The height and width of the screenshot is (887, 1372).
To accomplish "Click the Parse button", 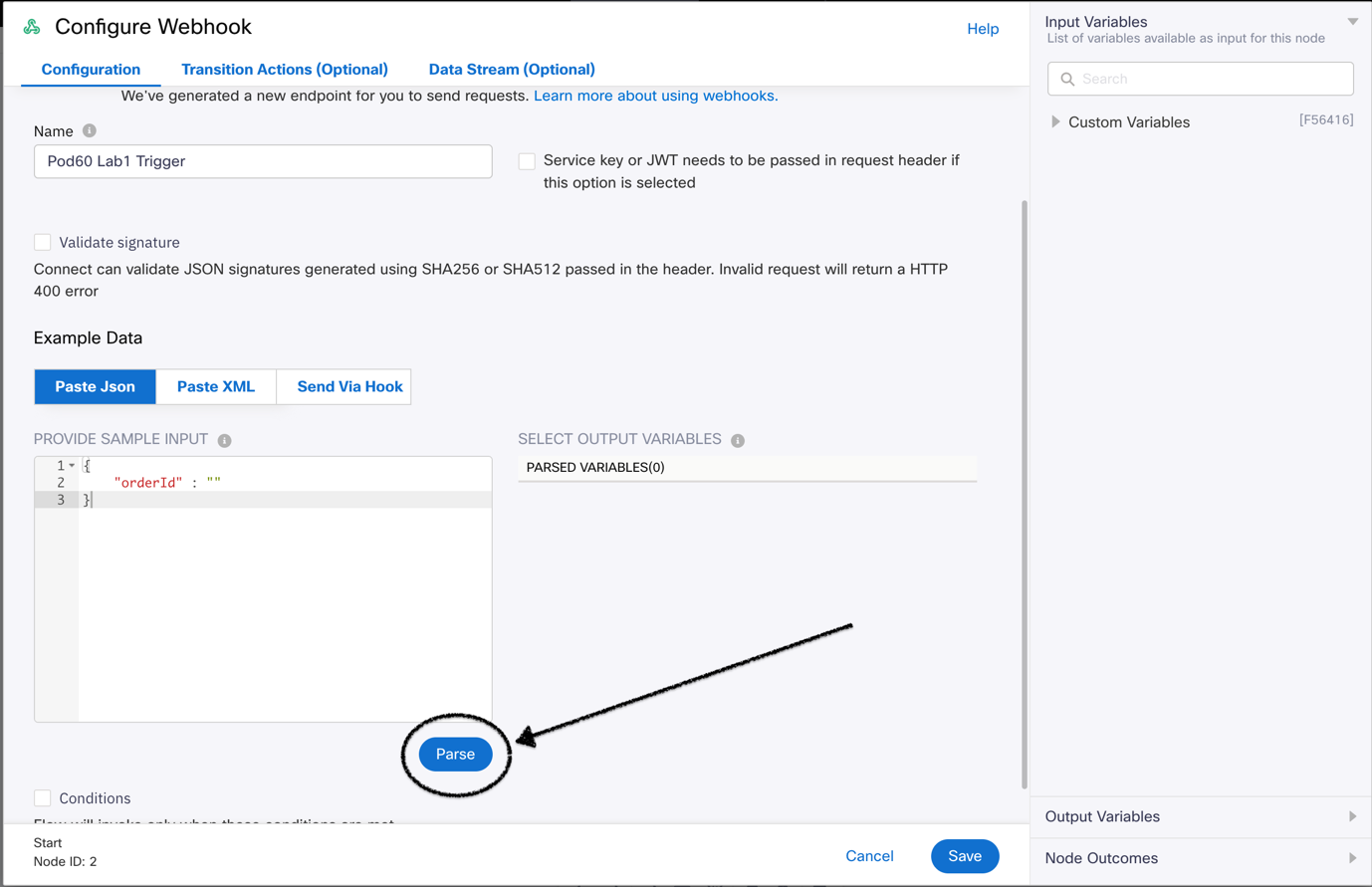I will click(x=455, y=754).
